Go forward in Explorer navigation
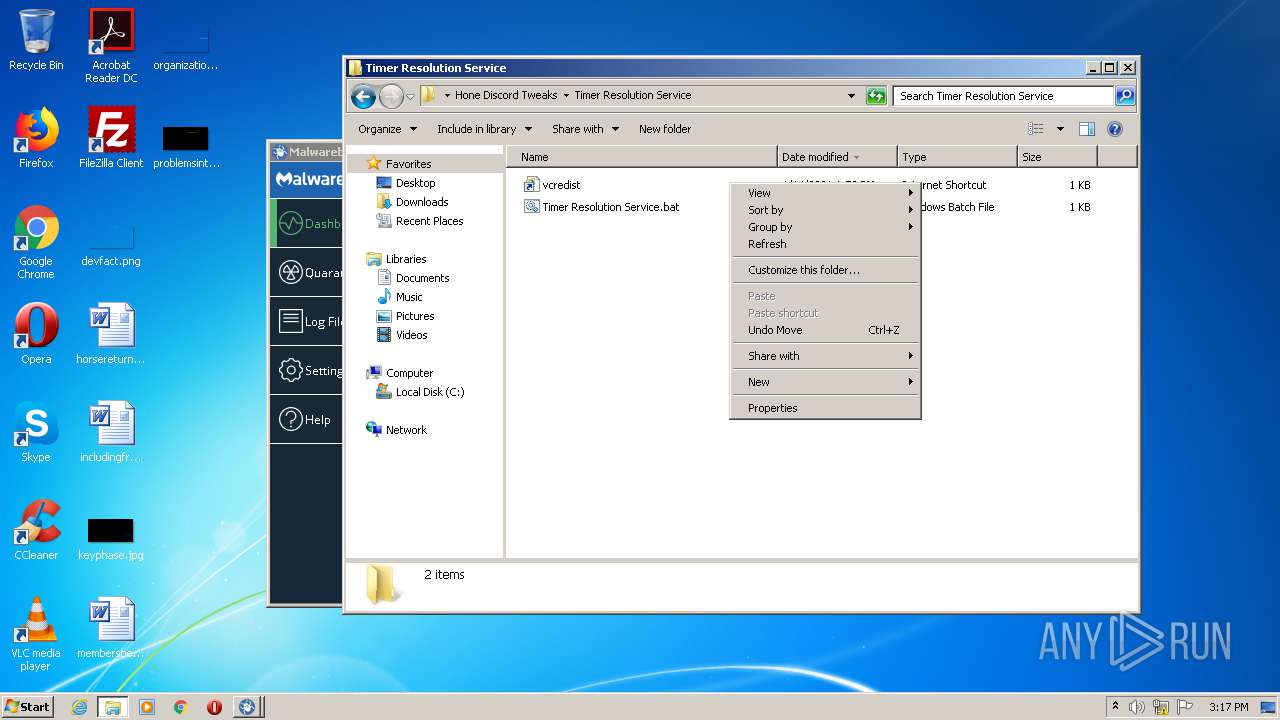Image resolution: width=1280 pixels, height=720 pixels. click(391, 96)
